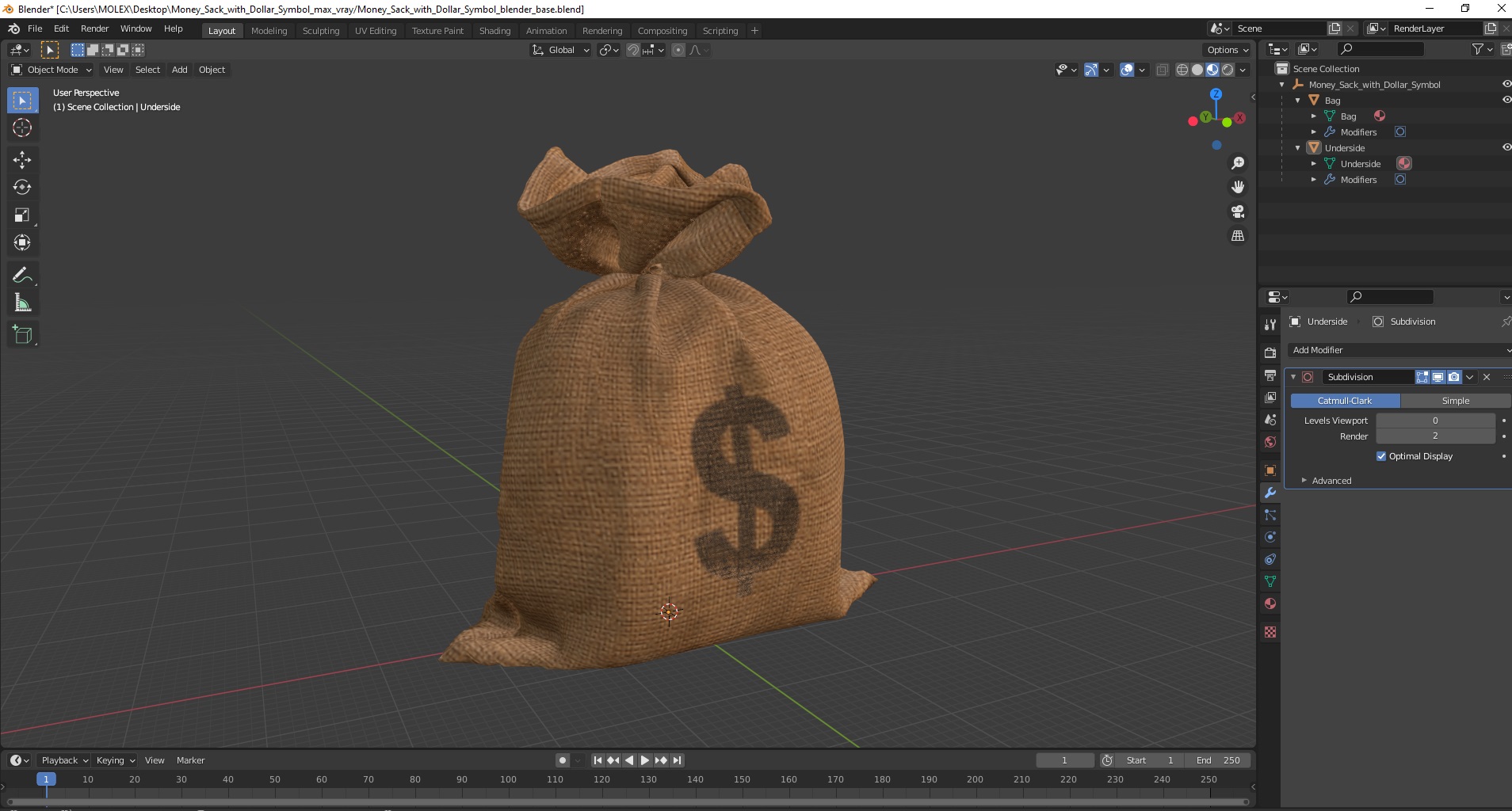
Task: Toggle Subdivision modifier edit mode display
Action: 1422,377
